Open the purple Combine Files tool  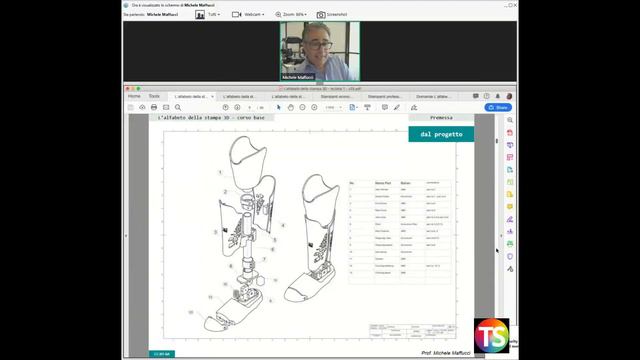[510, 145]
